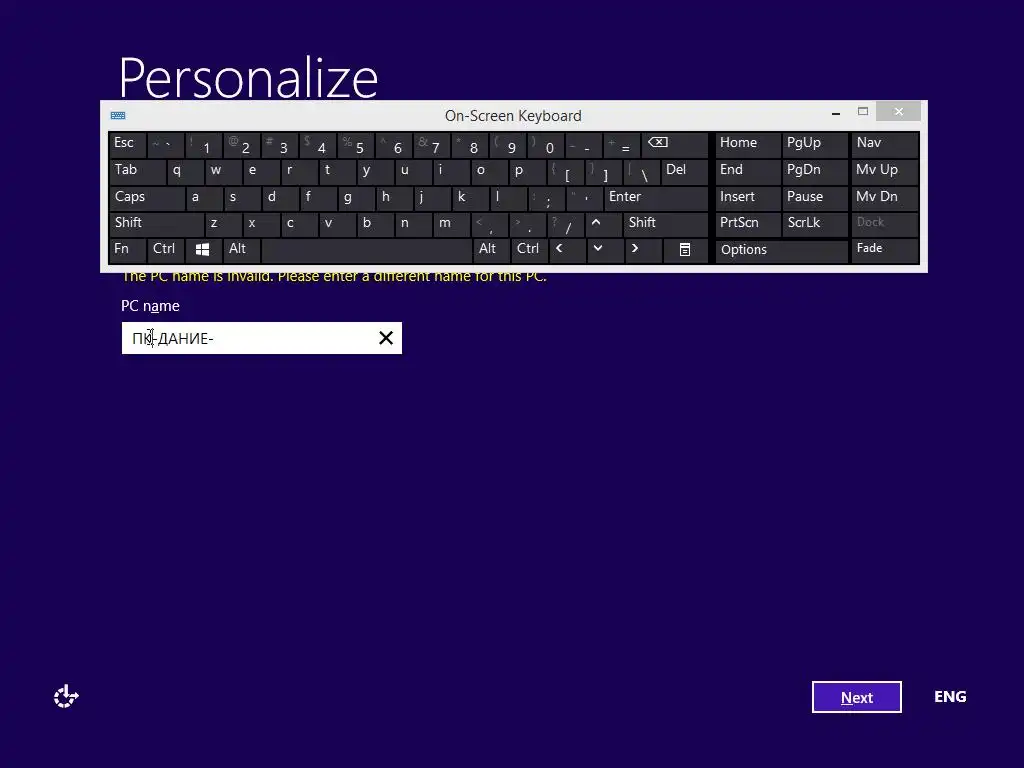Click the Mv Dn key
Viewport: 1024px width, 768px height.
(x=885, y=198)
